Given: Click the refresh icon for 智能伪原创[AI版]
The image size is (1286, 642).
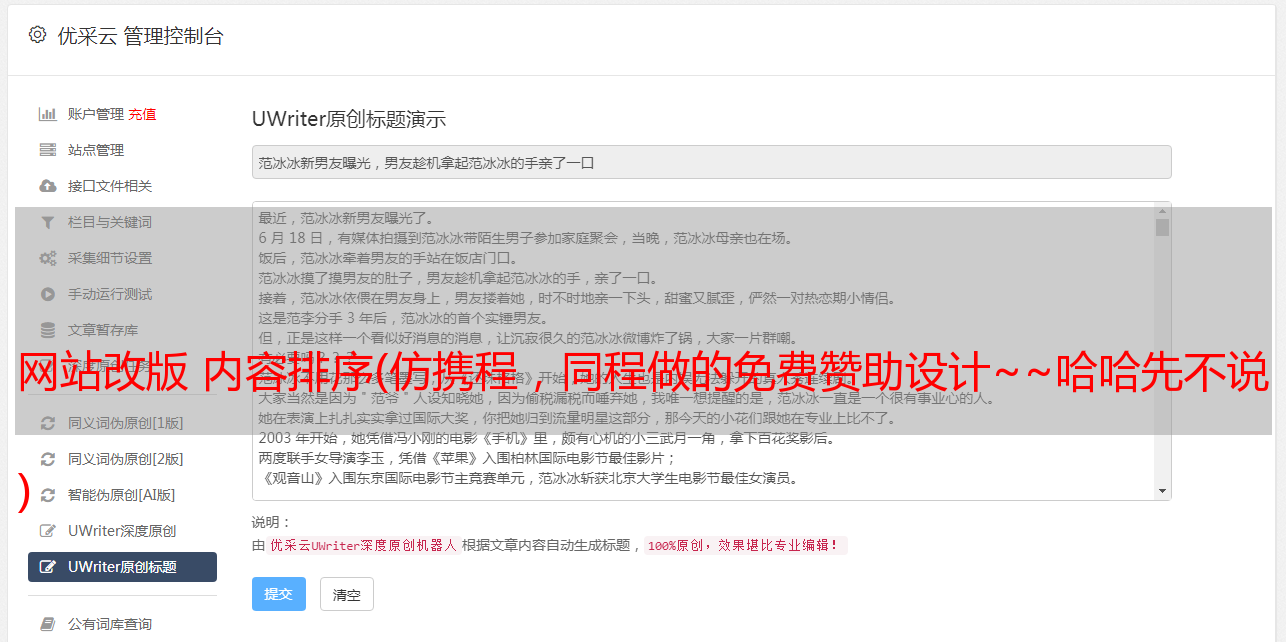Looking at the screenshot, I should point(47,495).
